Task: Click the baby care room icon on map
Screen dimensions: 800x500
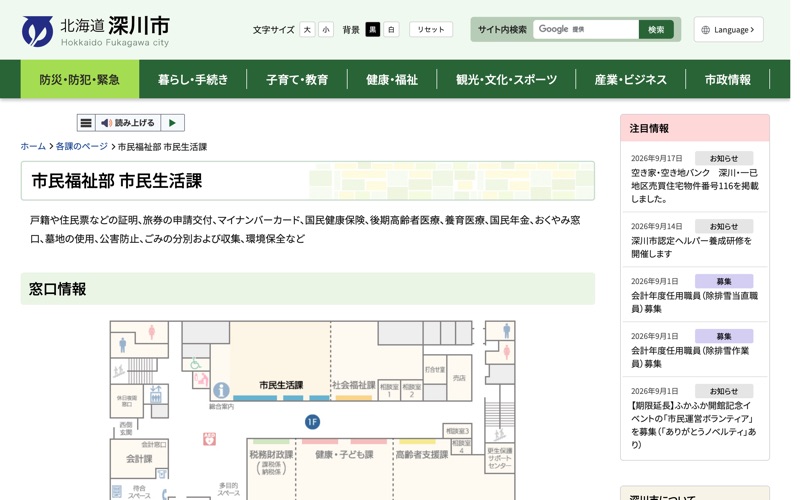Action: pos(201,380)
